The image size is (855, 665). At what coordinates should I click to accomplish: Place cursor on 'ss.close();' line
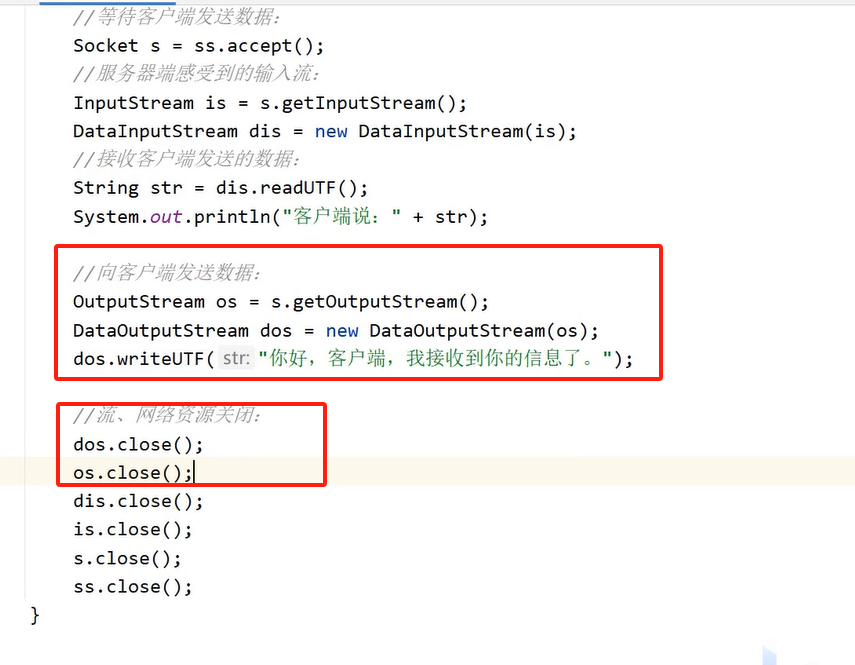click(133, 587)
